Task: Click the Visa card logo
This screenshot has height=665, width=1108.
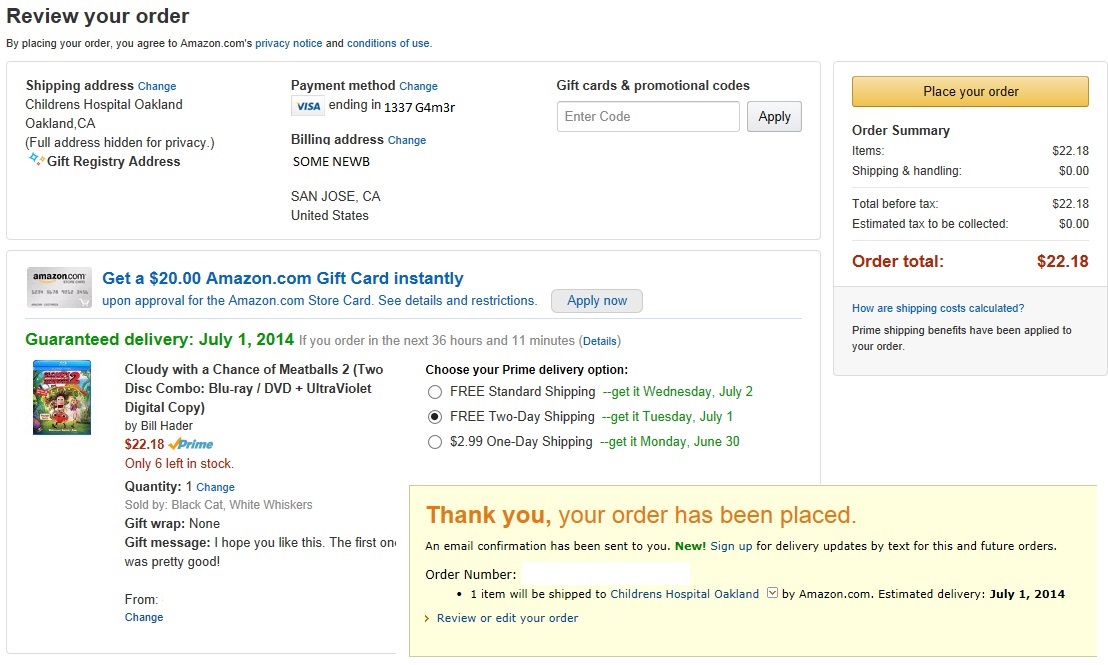Action: coord(308,106)
